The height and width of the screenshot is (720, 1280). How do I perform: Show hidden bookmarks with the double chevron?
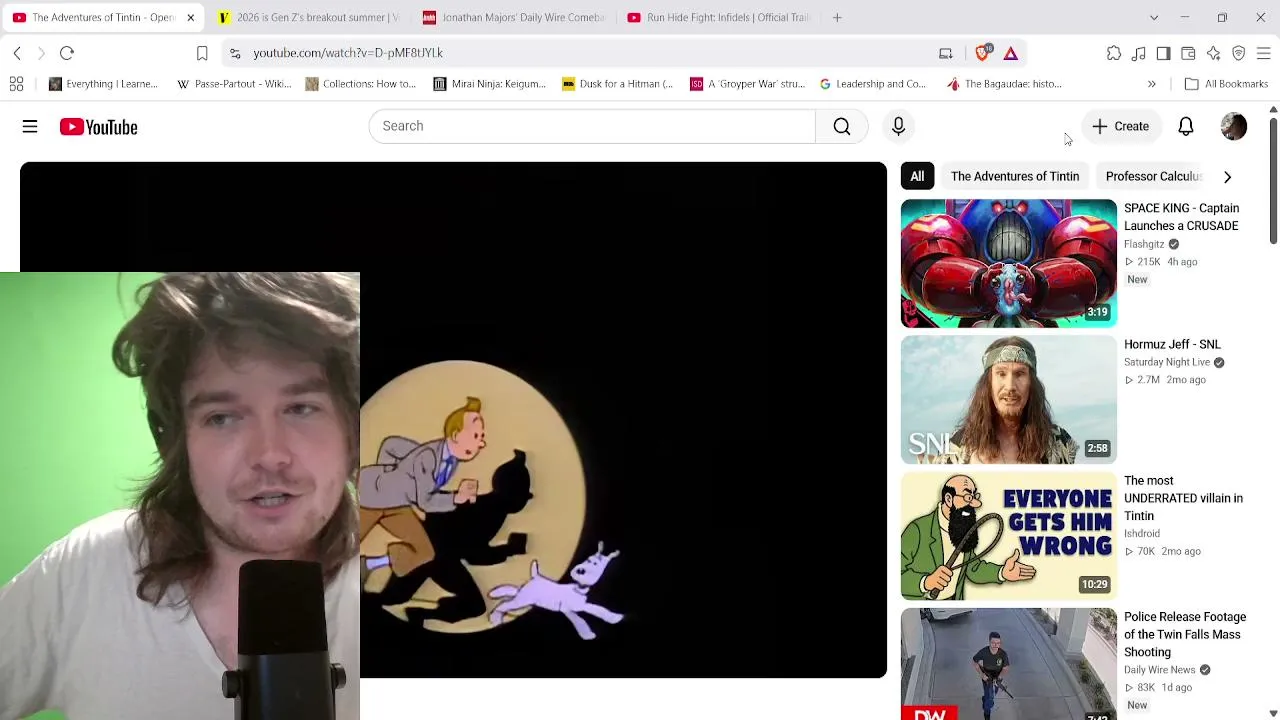click(1151, 84)
